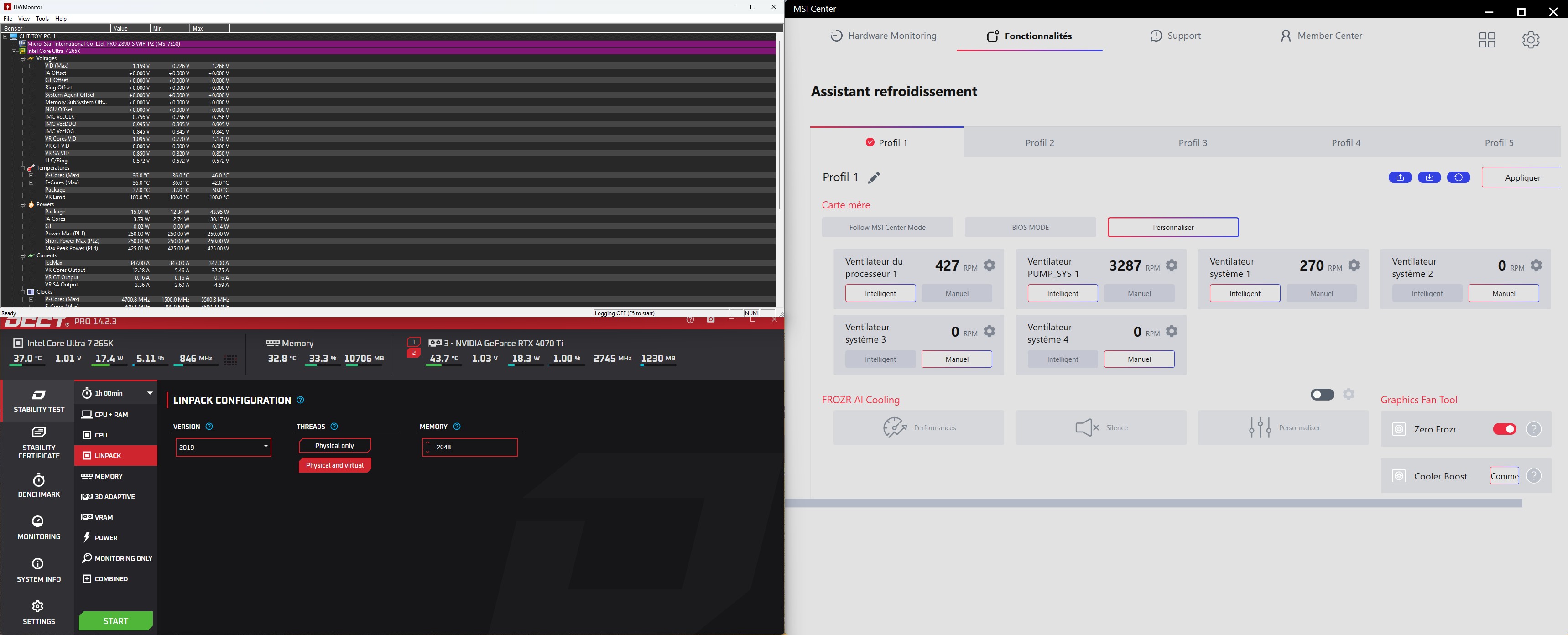Switch to Support tab in MSI Center
This screenshot has height=635, width=1568.
(x=1175, y=36)
